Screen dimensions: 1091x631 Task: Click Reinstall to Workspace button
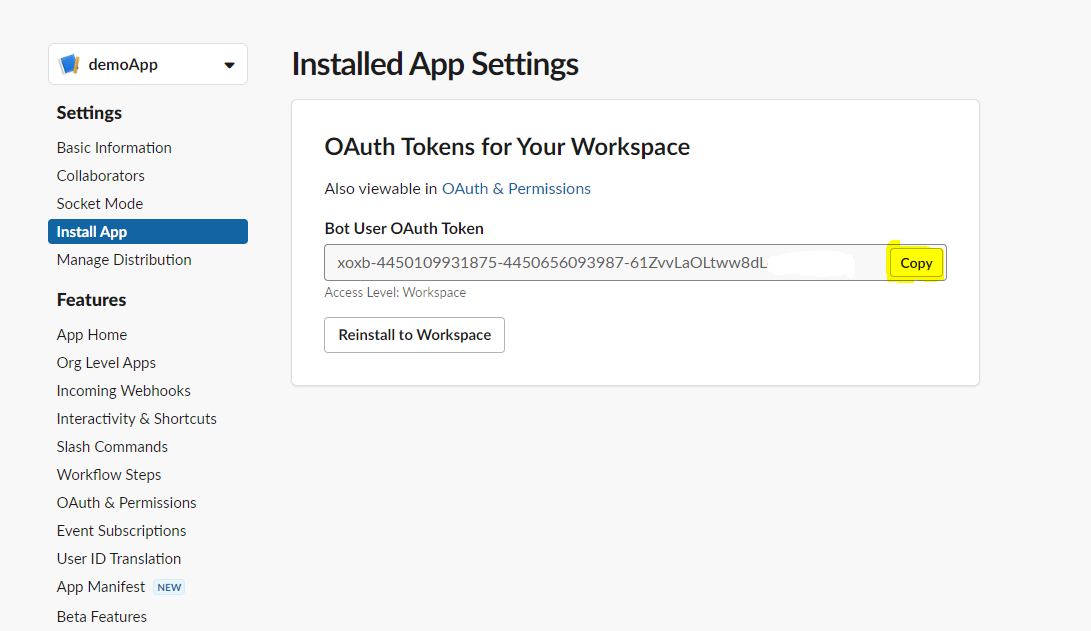tap(415, 335)
